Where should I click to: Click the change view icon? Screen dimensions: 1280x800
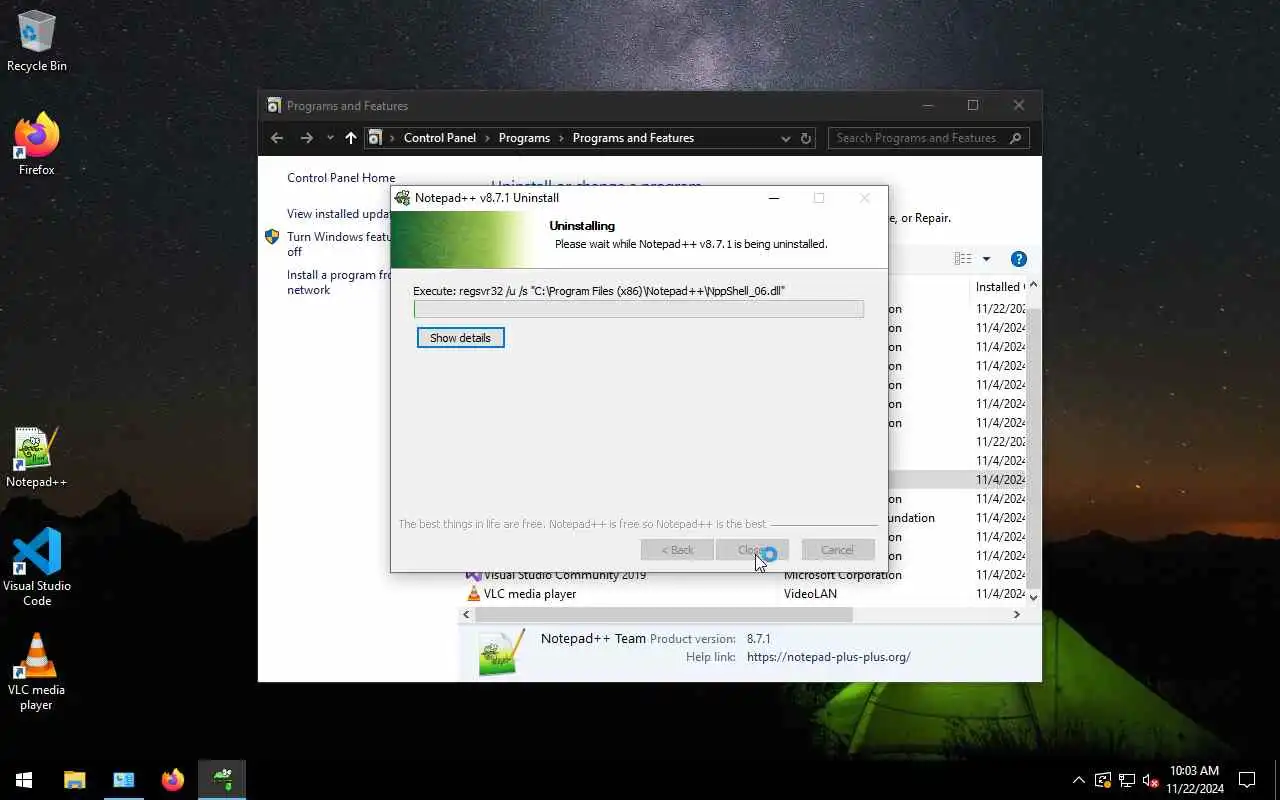[963, 259]
